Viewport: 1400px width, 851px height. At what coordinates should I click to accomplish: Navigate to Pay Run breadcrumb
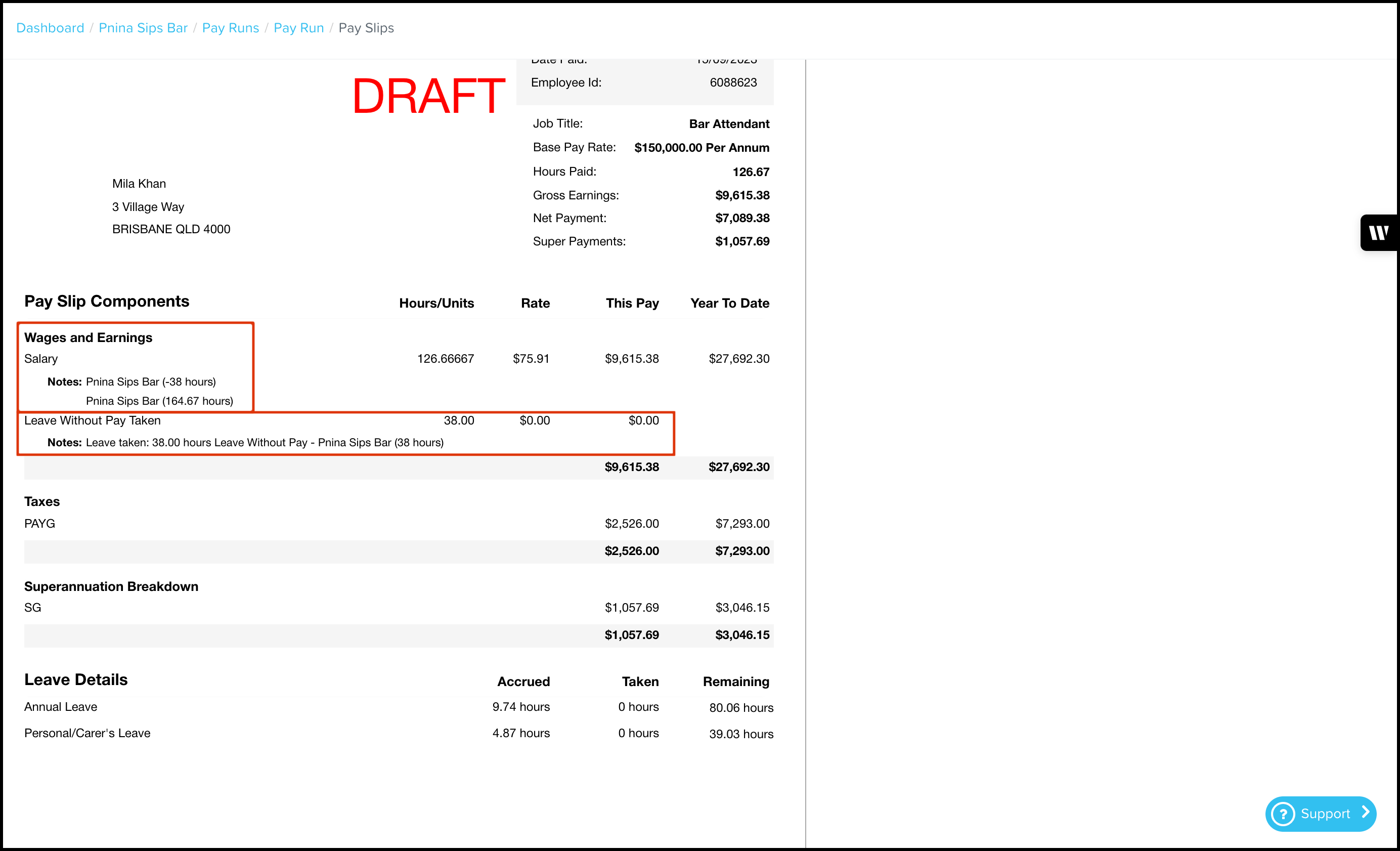point(298,28)
